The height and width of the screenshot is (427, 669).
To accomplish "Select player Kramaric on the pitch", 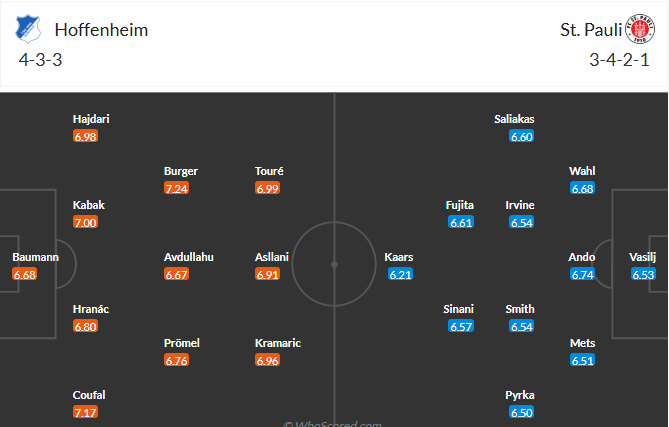I will click(278, 343).
